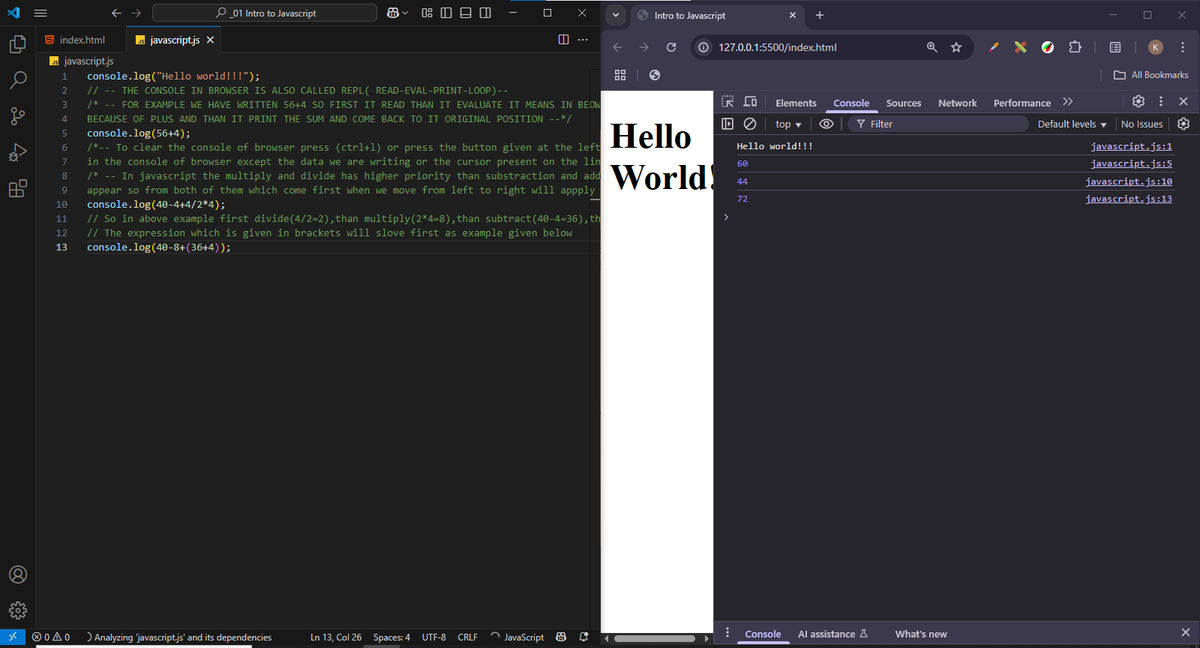
Task: Change indentation via Spaces: 4
Action: click(x=391, y=637)
